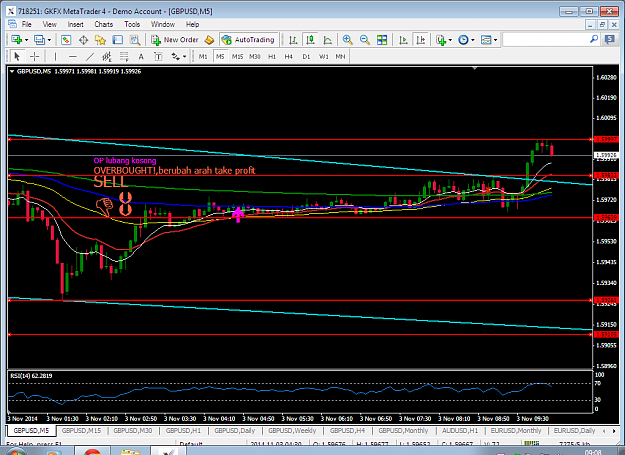Viewport: 625px width, 455px height.
Task: Open the MetaEditor yellow book icon
Action: 209,40
